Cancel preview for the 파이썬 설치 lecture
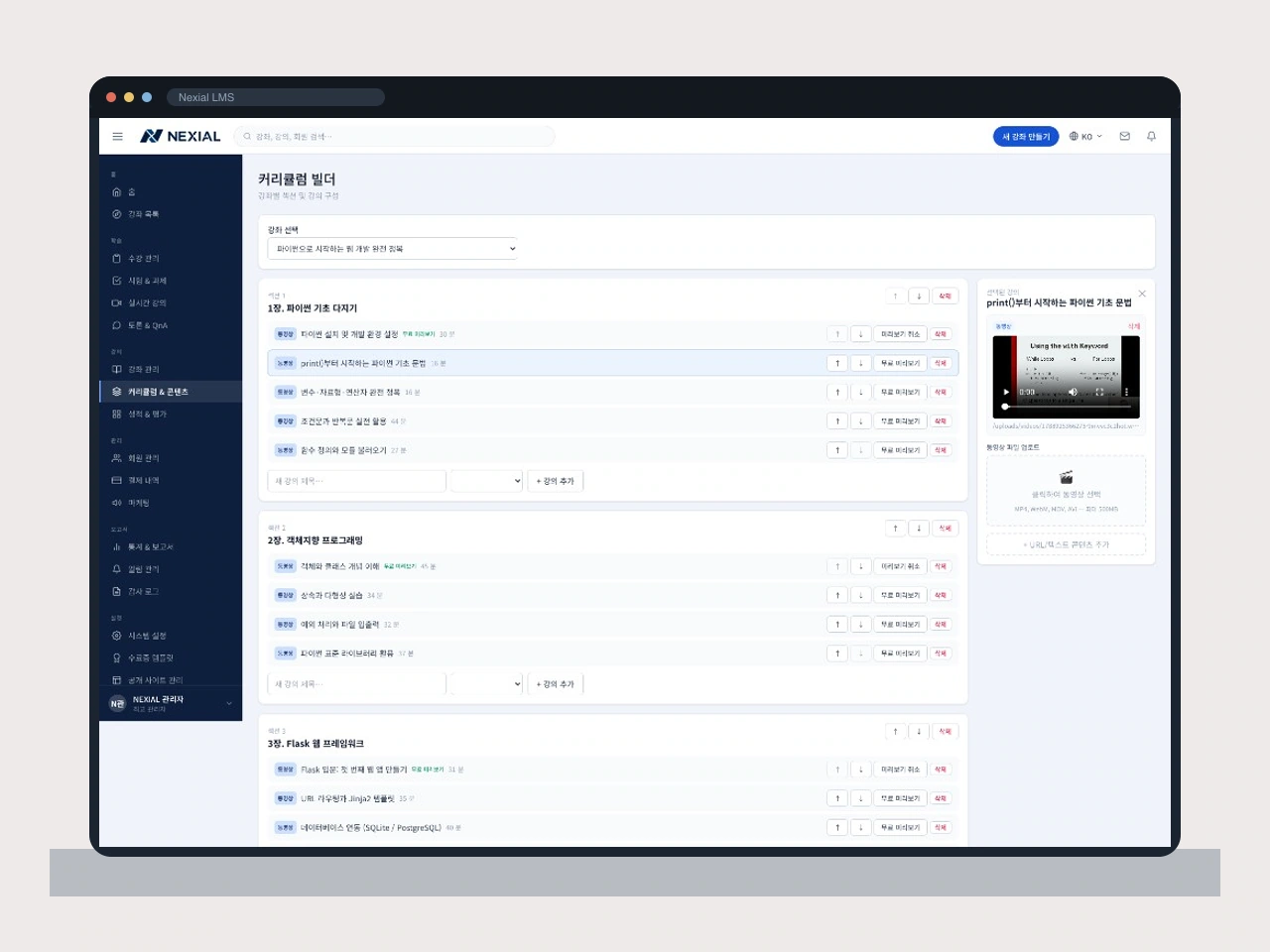The width and height of the screenshot is (1270, 952). [901, 334]
